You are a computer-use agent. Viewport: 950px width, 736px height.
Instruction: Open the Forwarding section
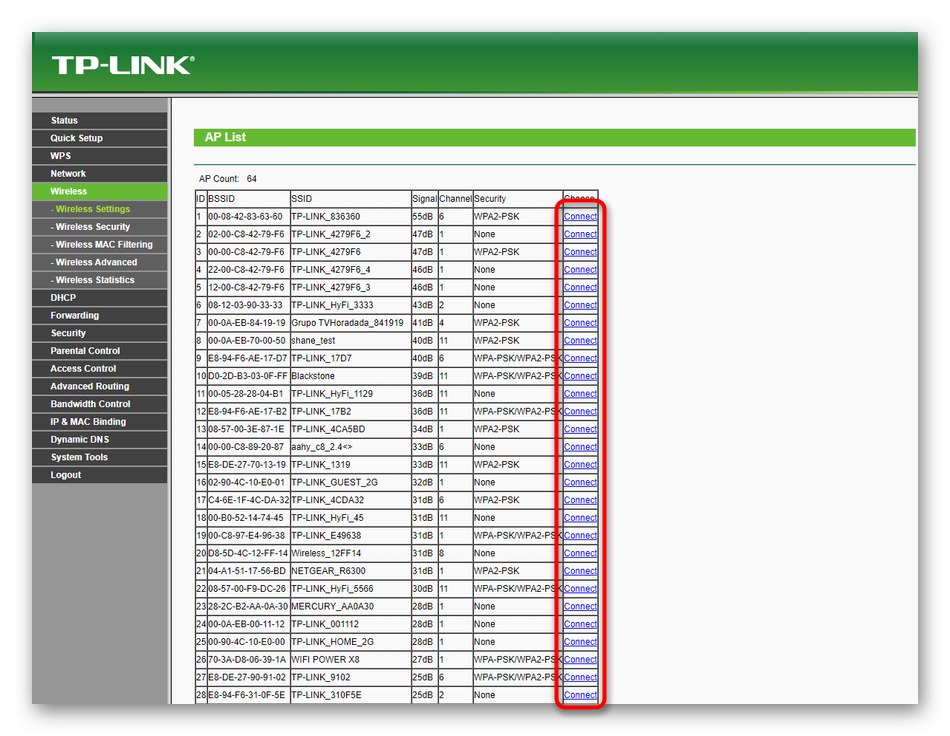tap(99, 315)
